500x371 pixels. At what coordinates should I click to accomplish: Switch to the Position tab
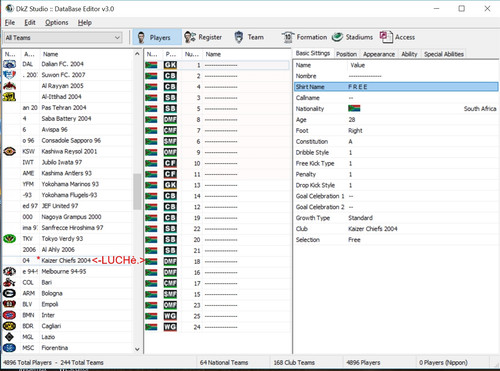(346, 54)
